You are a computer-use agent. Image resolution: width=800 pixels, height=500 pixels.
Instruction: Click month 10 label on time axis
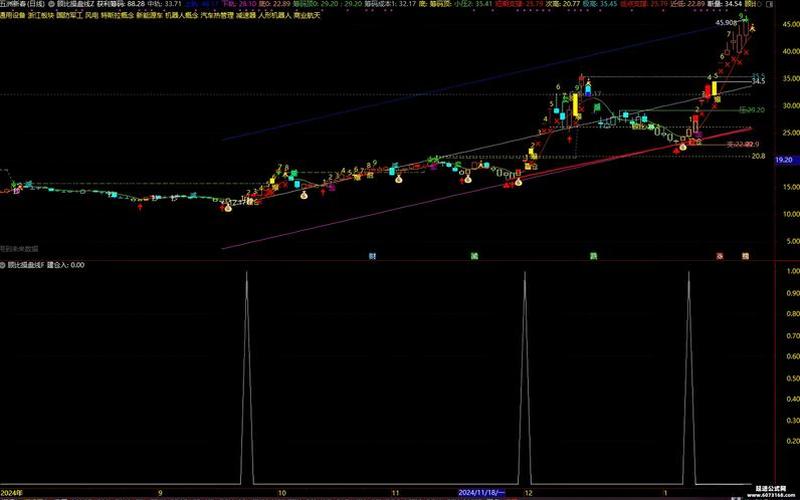pyautogui.click(x=282, y=493)
